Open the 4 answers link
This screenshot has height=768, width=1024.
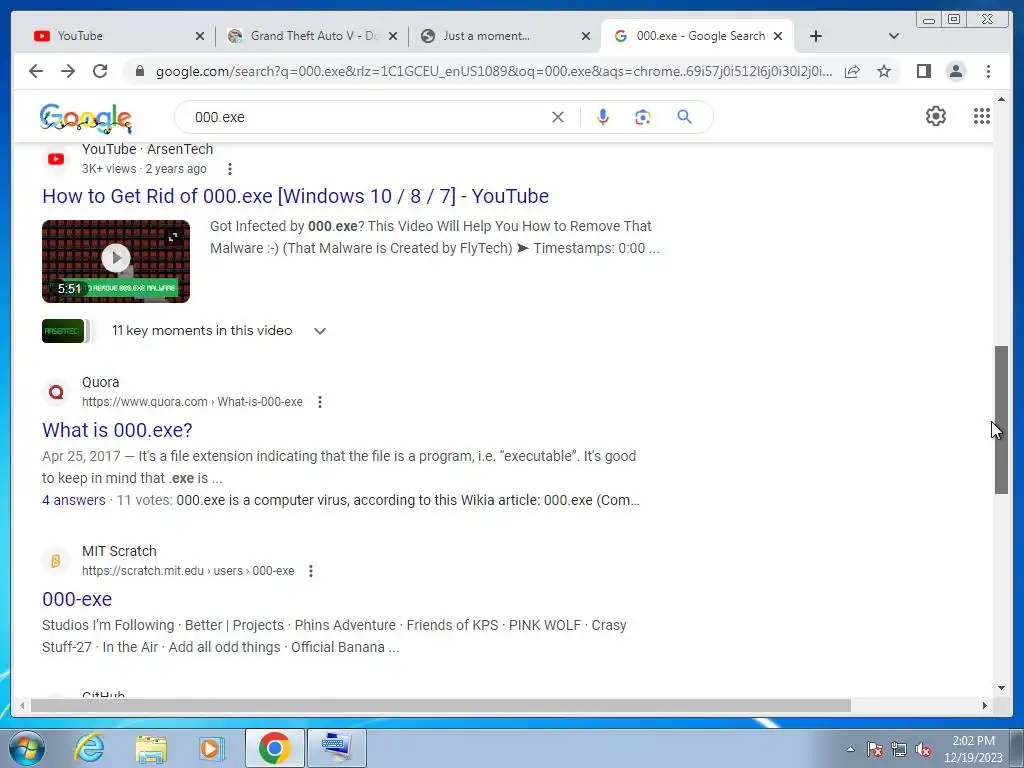pyautogui.click(x=74, y=500)
